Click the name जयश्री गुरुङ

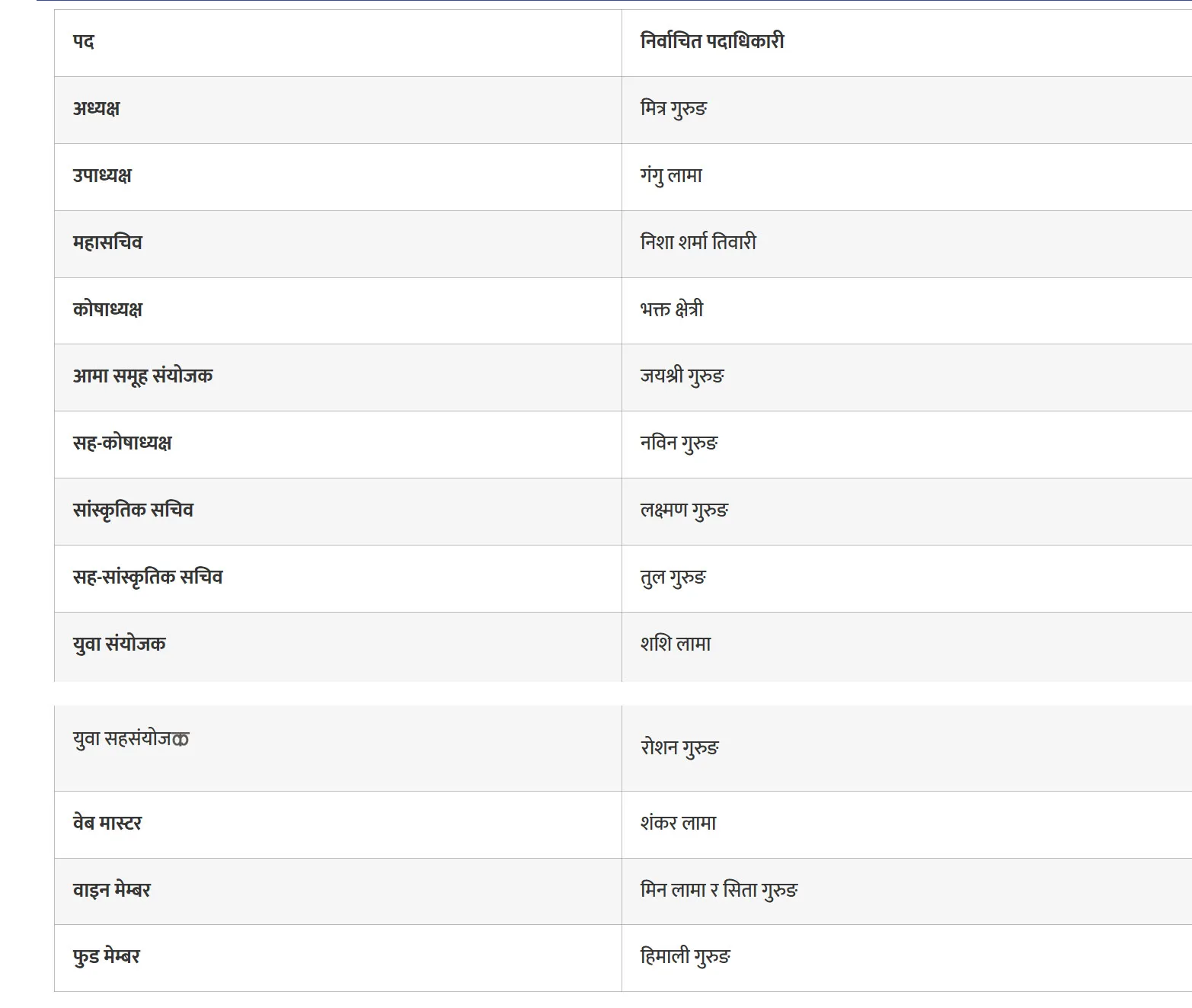point(682,376)
